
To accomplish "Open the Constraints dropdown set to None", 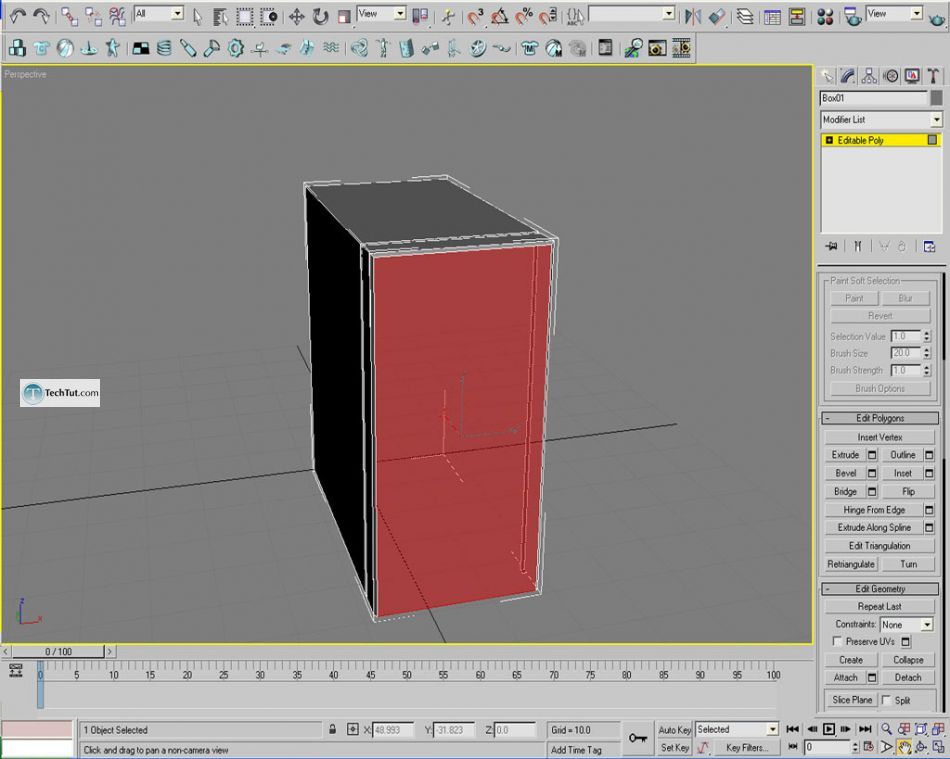I will (x=906, y=624).
